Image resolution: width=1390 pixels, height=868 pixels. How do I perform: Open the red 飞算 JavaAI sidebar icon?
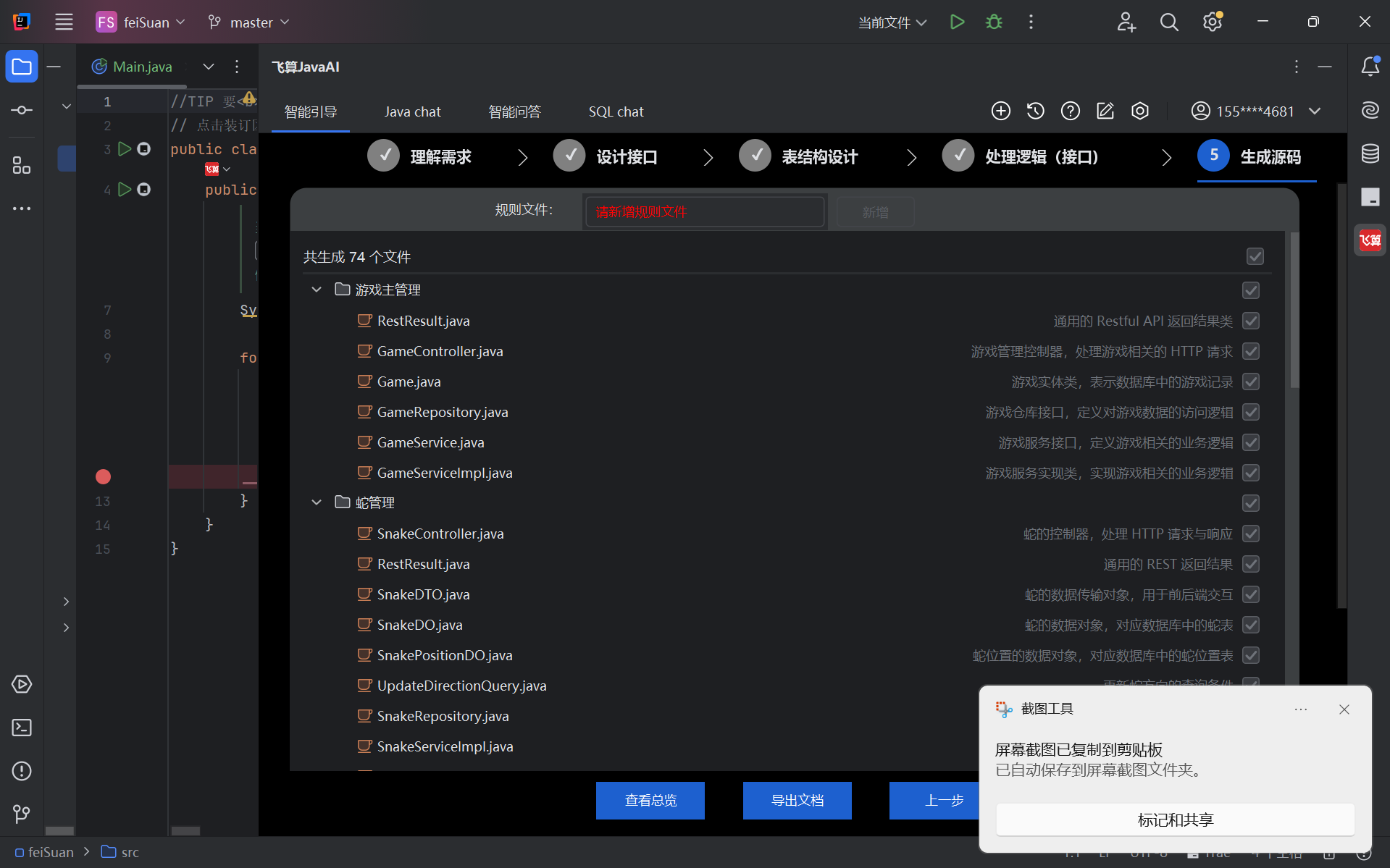[1370, 240]
